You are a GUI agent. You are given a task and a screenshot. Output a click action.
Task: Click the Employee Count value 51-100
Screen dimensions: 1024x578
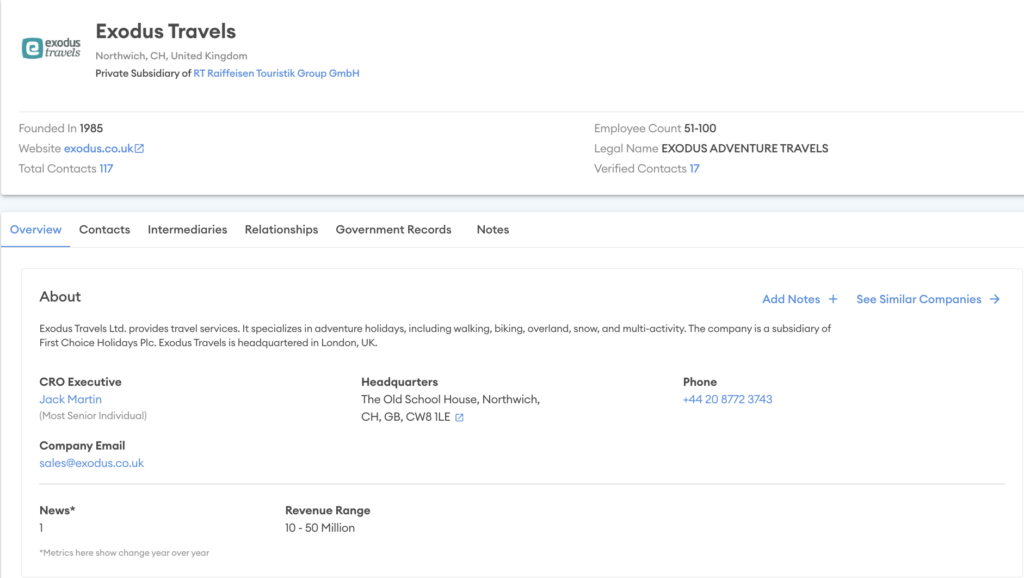coord(700,128)
